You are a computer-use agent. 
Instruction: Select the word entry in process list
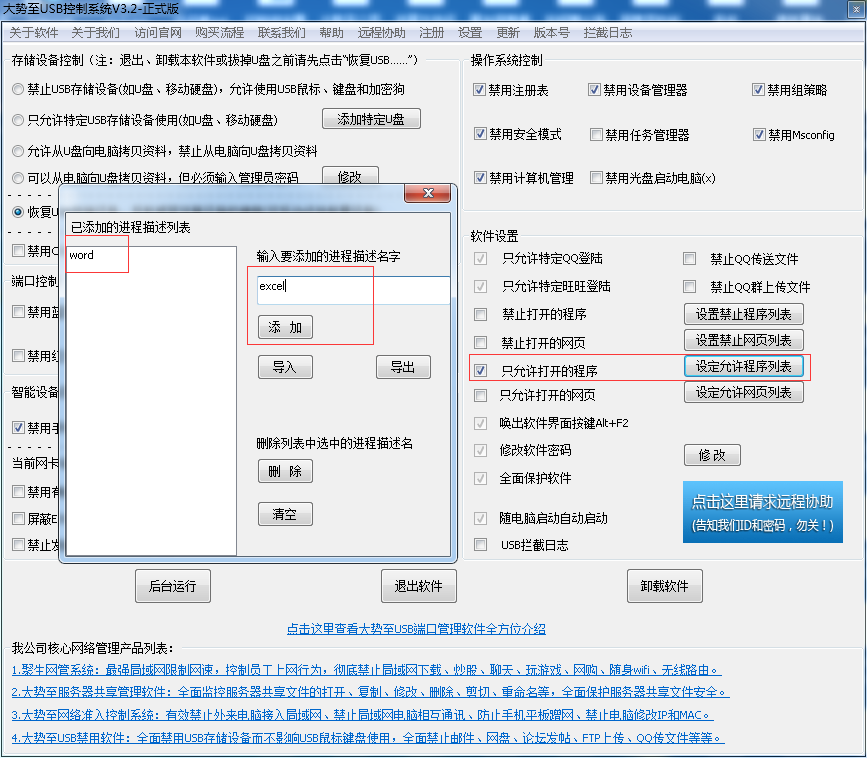82,255
